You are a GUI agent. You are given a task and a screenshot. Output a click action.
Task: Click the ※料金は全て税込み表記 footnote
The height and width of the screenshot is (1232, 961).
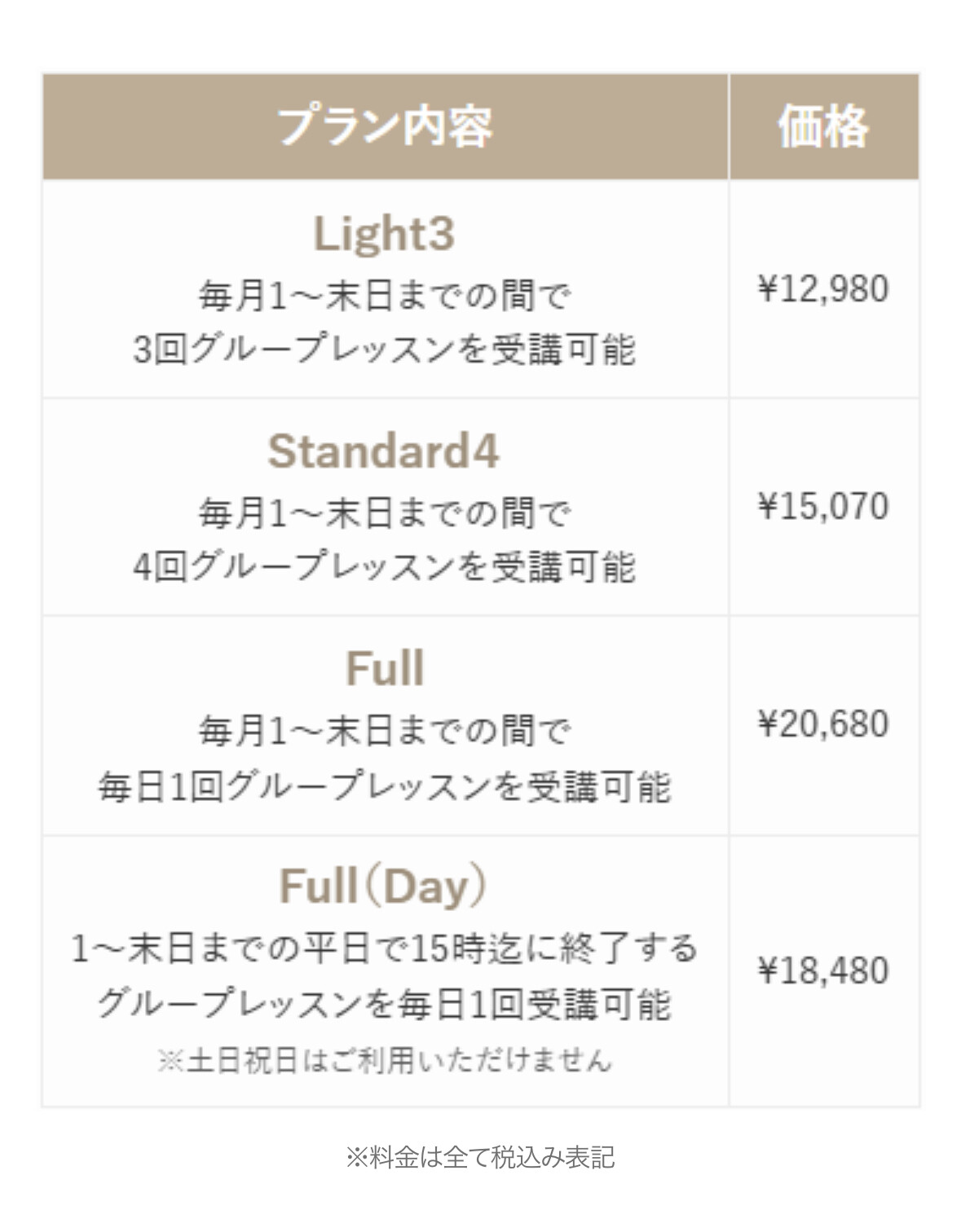[x=480, y=1157]
